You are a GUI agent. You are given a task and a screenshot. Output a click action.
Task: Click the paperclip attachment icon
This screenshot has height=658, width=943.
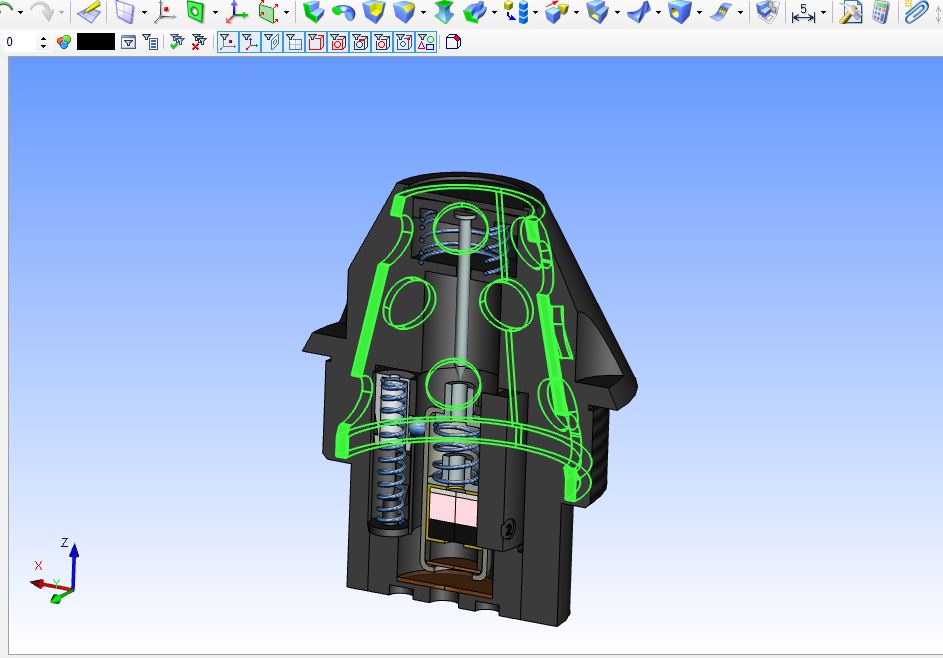(915, 12)
